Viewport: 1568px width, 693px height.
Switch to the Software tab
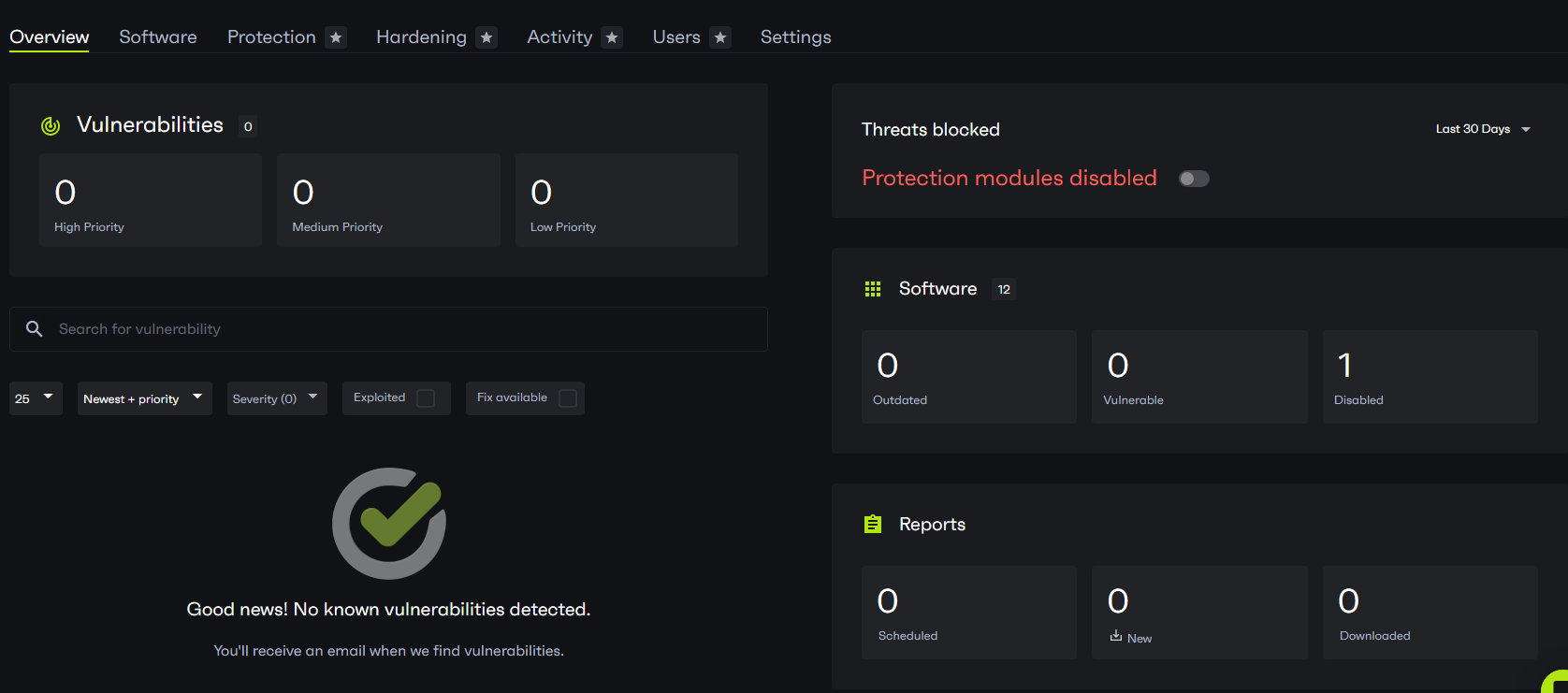click(x=158, y=37)
